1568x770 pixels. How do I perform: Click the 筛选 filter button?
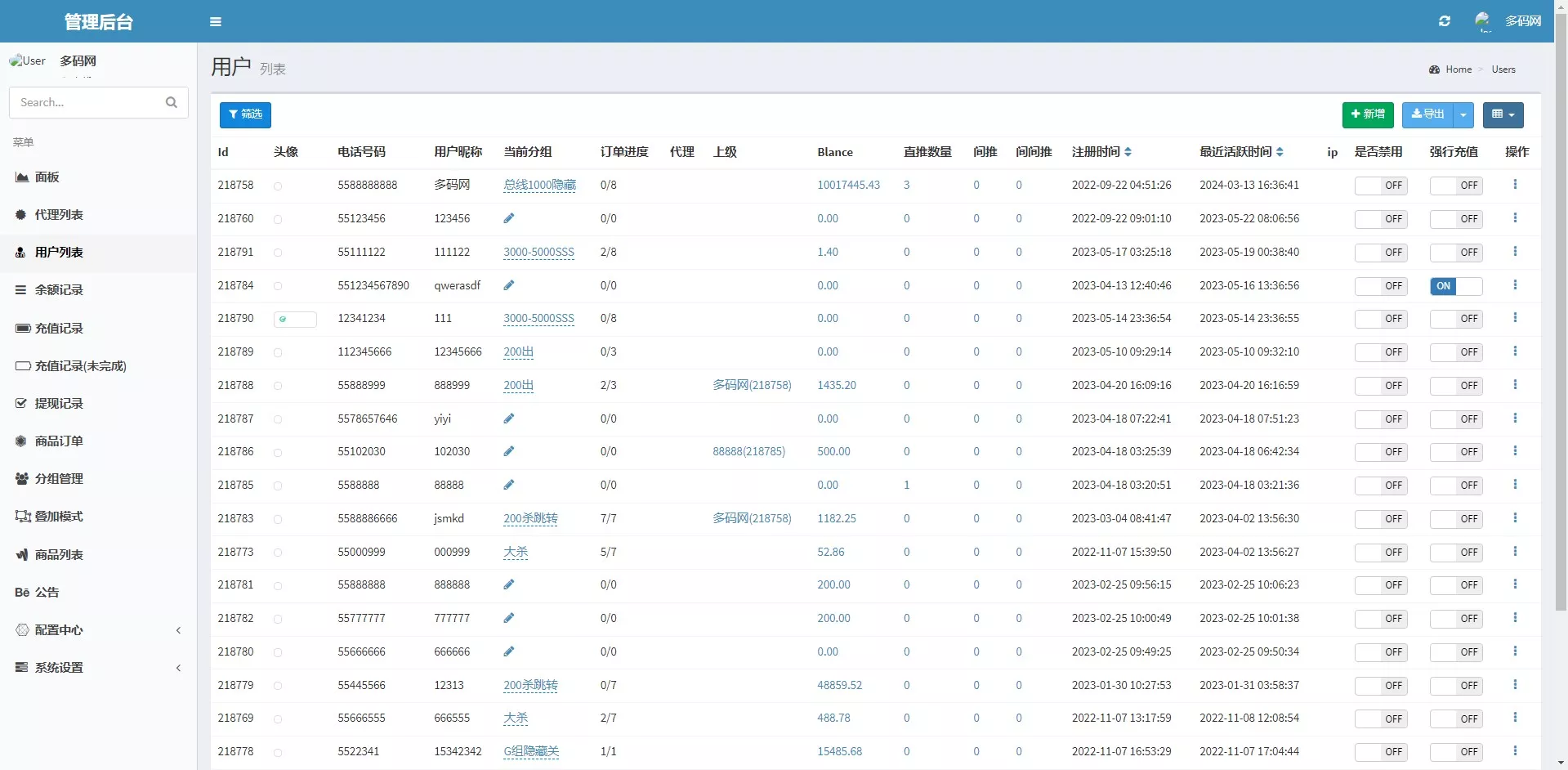click(x=245, y=114)
